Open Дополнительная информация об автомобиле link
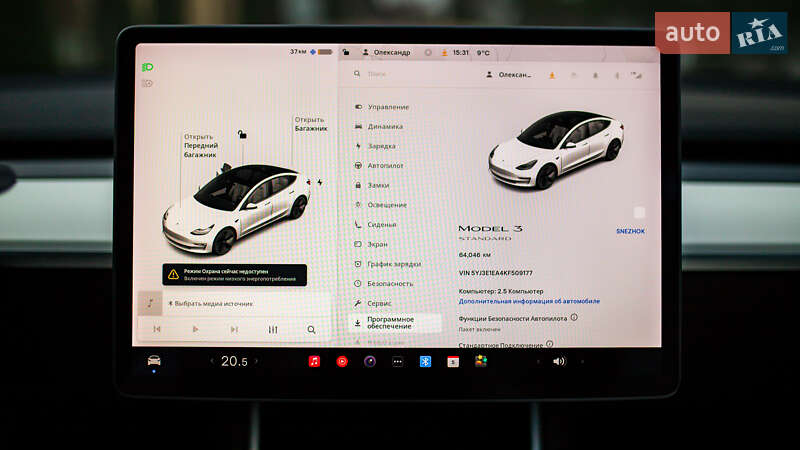 pos(529,301)
